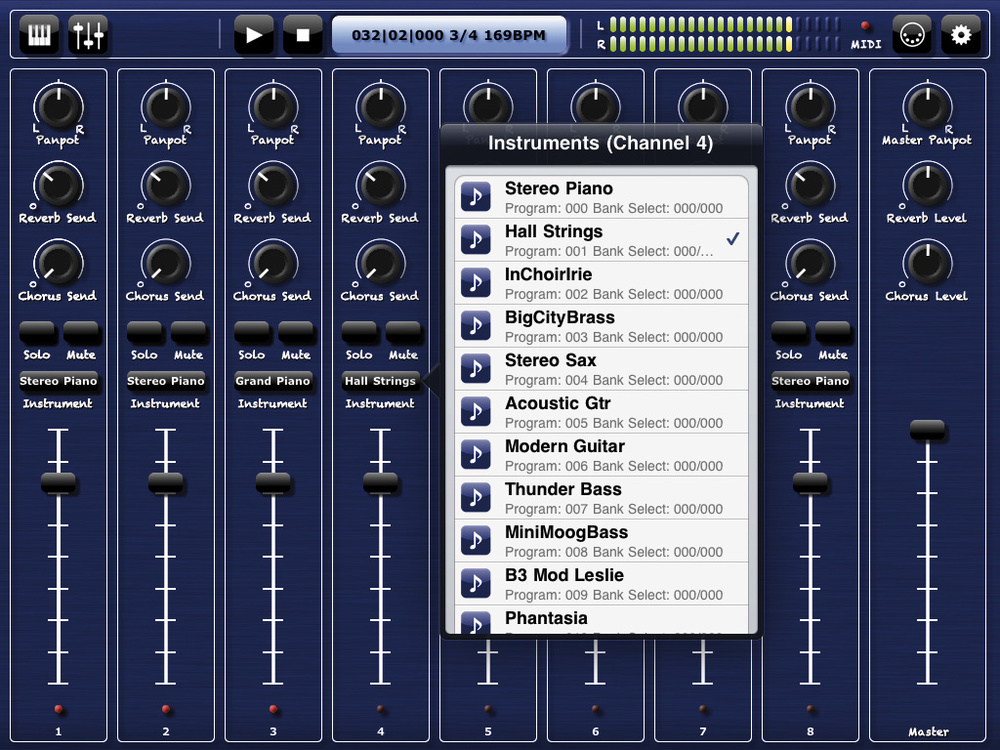Mute channel 3
The height and width of the screenshot is (750, 1000).
click(x=297, y=335)
